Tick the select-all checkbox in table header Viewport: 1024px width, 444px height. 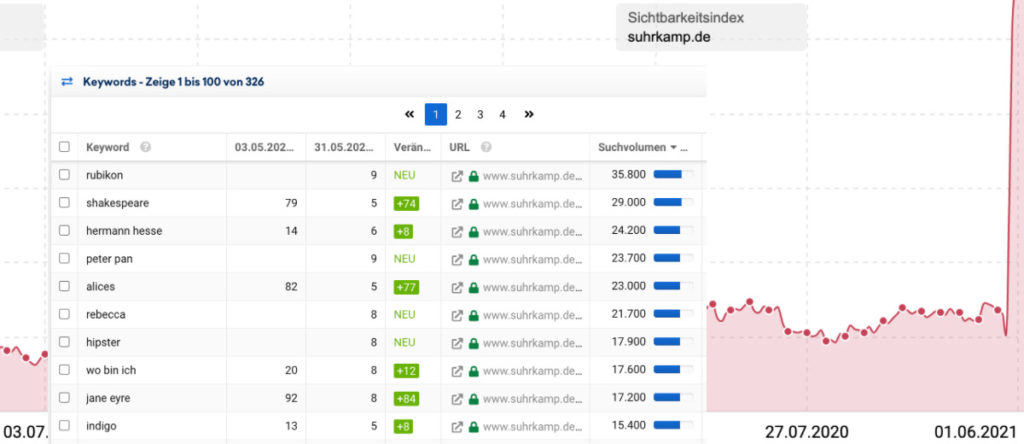click(65, 147)
